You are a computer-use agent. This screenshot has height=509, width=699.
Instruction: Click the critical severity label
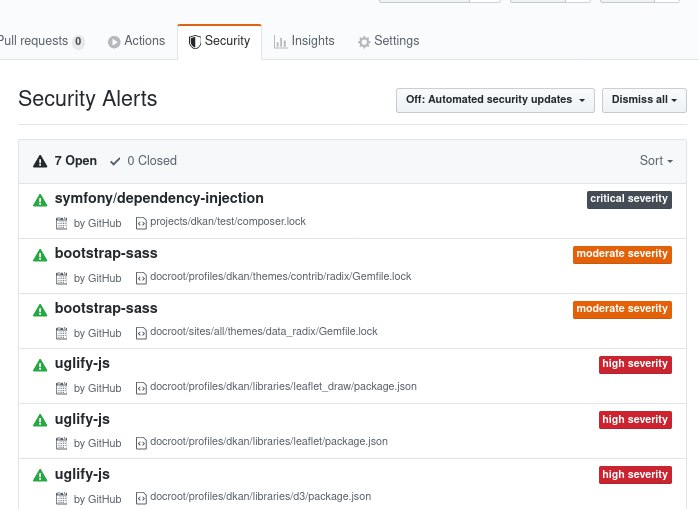tap(629, 199)
